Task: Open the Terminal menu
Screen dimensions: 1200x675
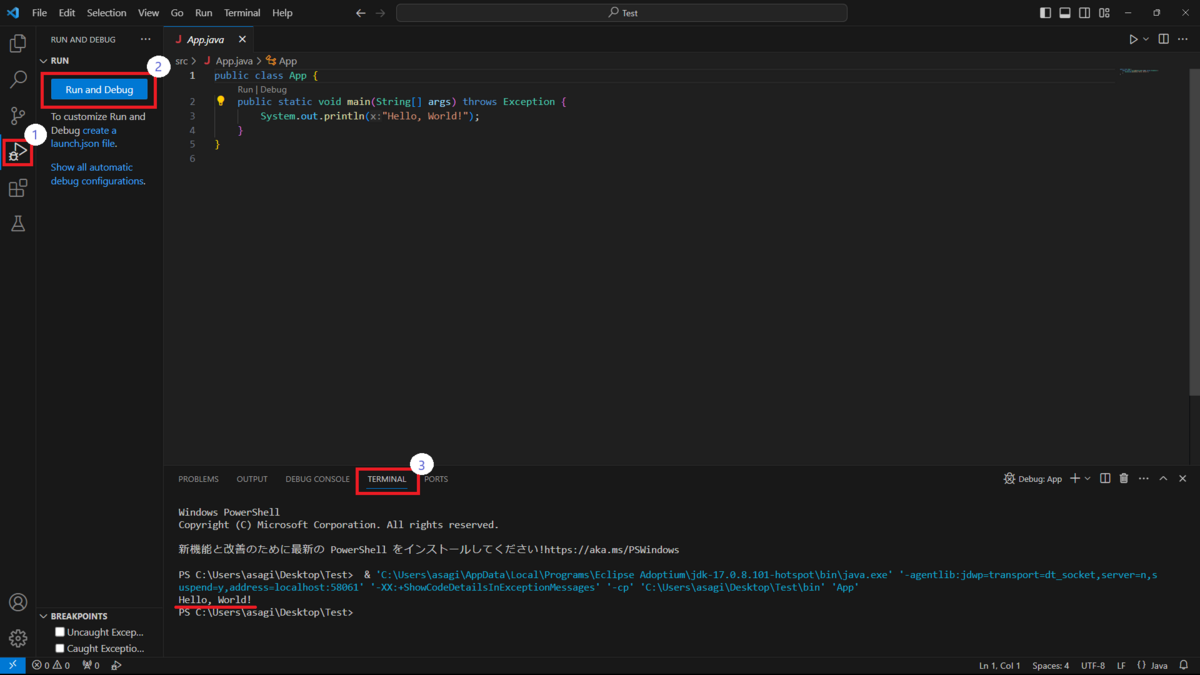Action: 241,12
